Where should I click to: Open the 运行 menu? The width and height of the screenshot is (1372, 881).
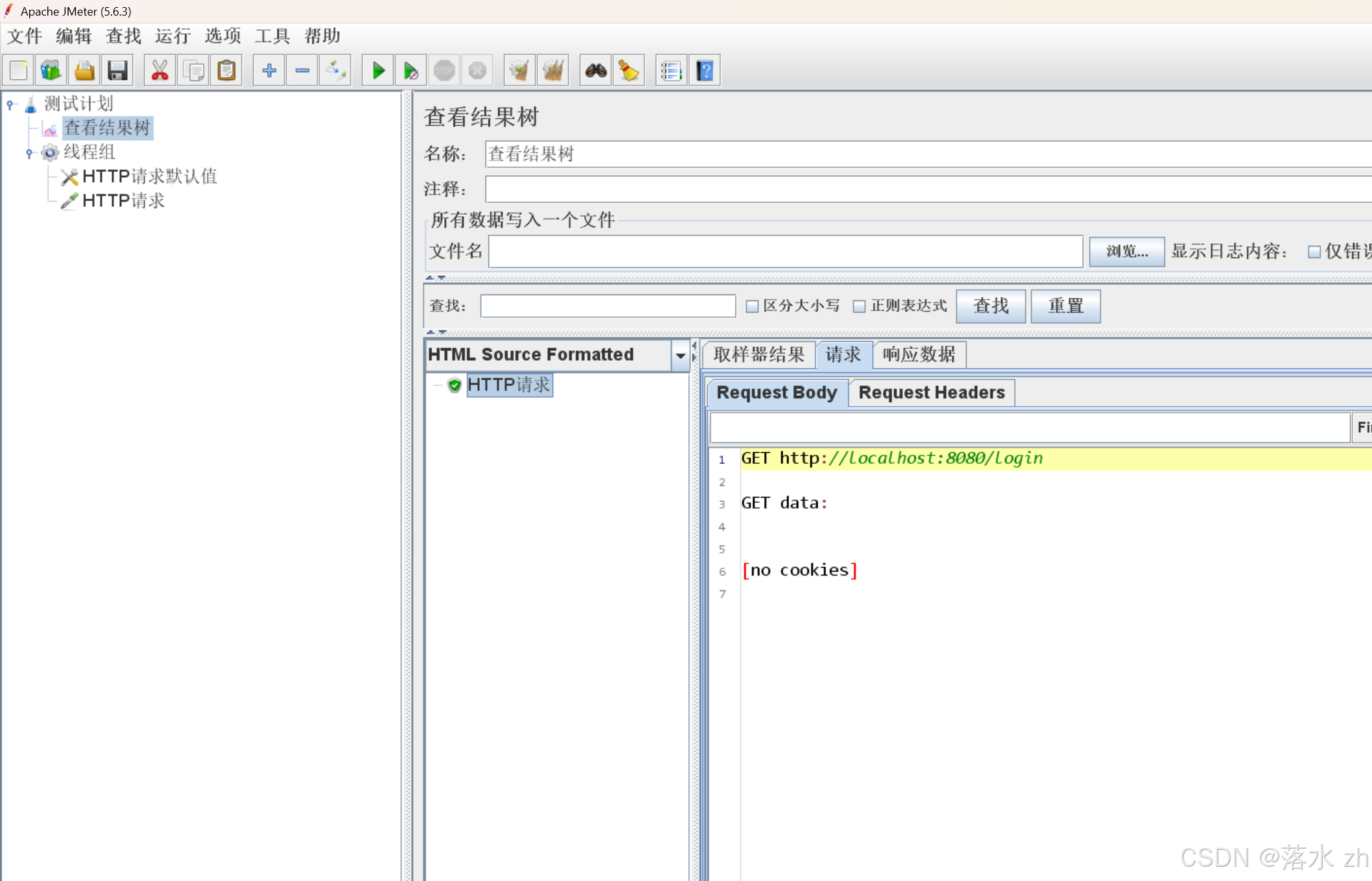coord(173,36)
